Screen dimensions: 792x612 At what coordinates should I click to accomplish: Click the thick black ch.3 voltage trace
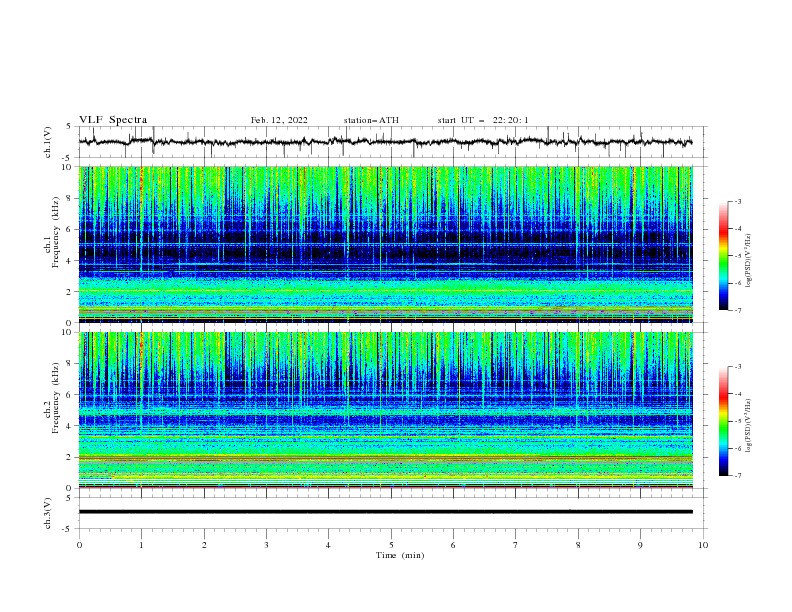pos(385,512)
